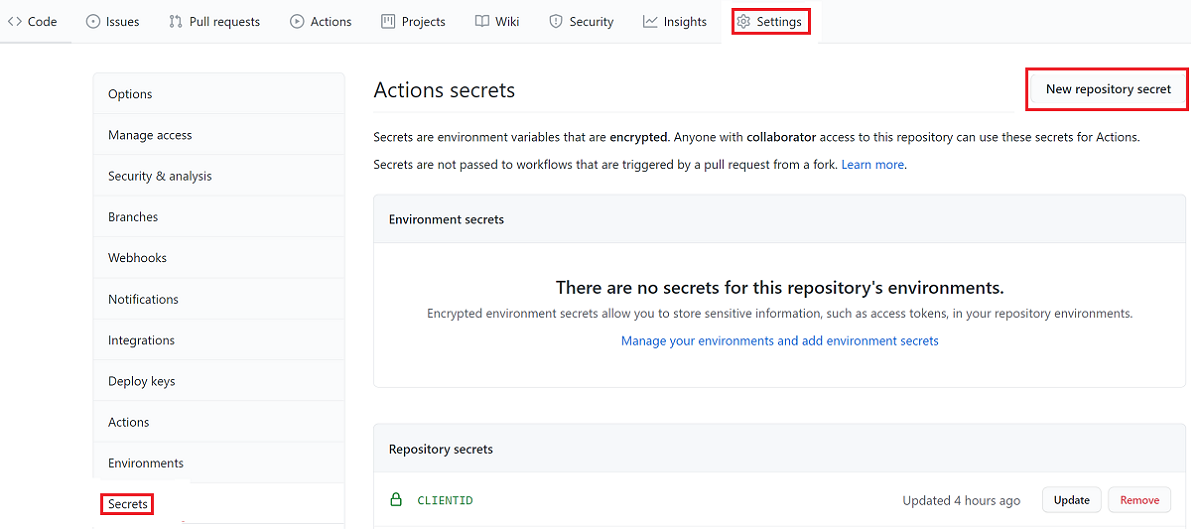Click the Issues circle icon
The image size is (1200, 529).
tap(93, 21)
